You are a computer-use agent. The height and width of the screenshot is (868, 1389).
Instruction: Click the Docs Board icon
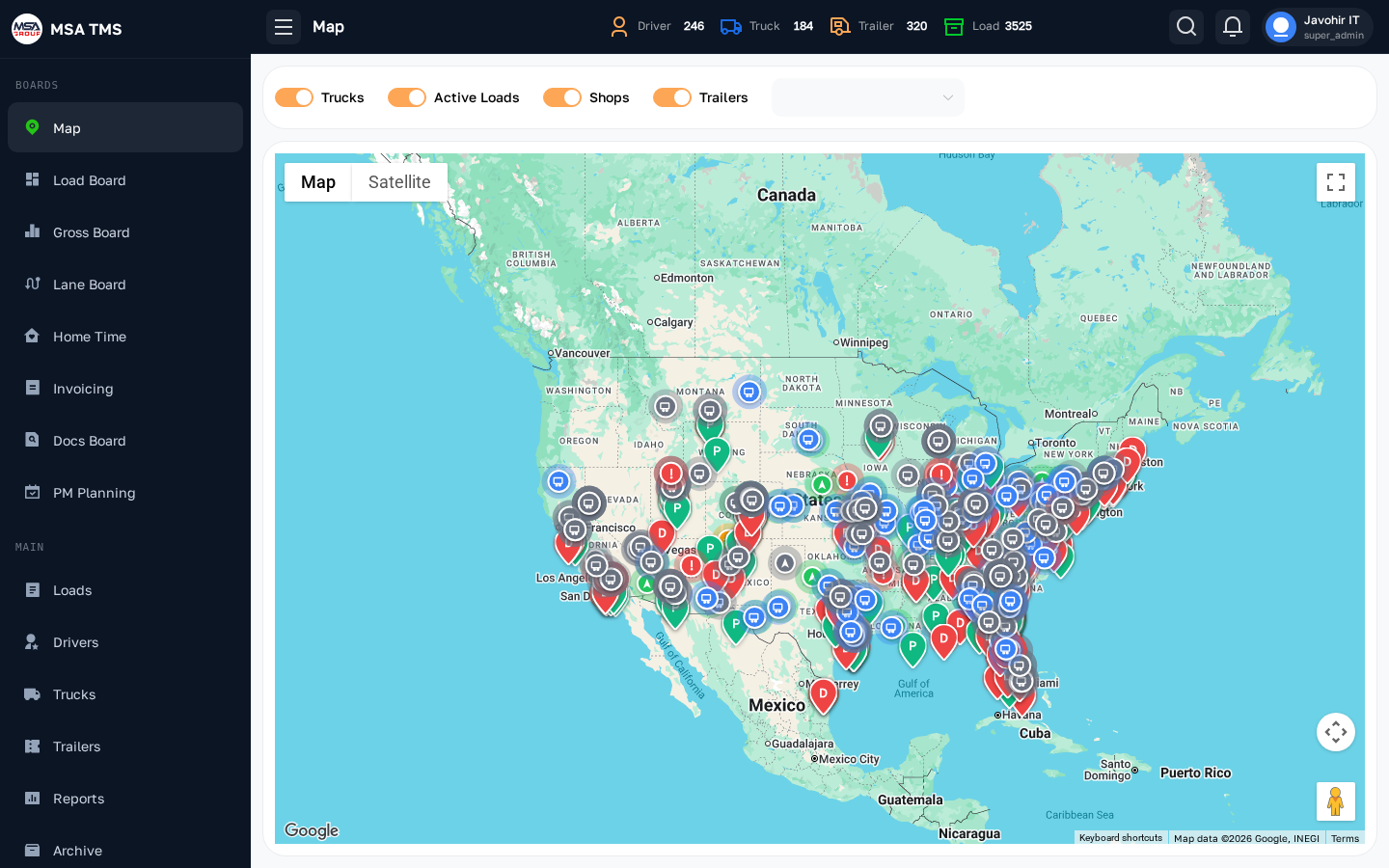(x=33, y=440)
